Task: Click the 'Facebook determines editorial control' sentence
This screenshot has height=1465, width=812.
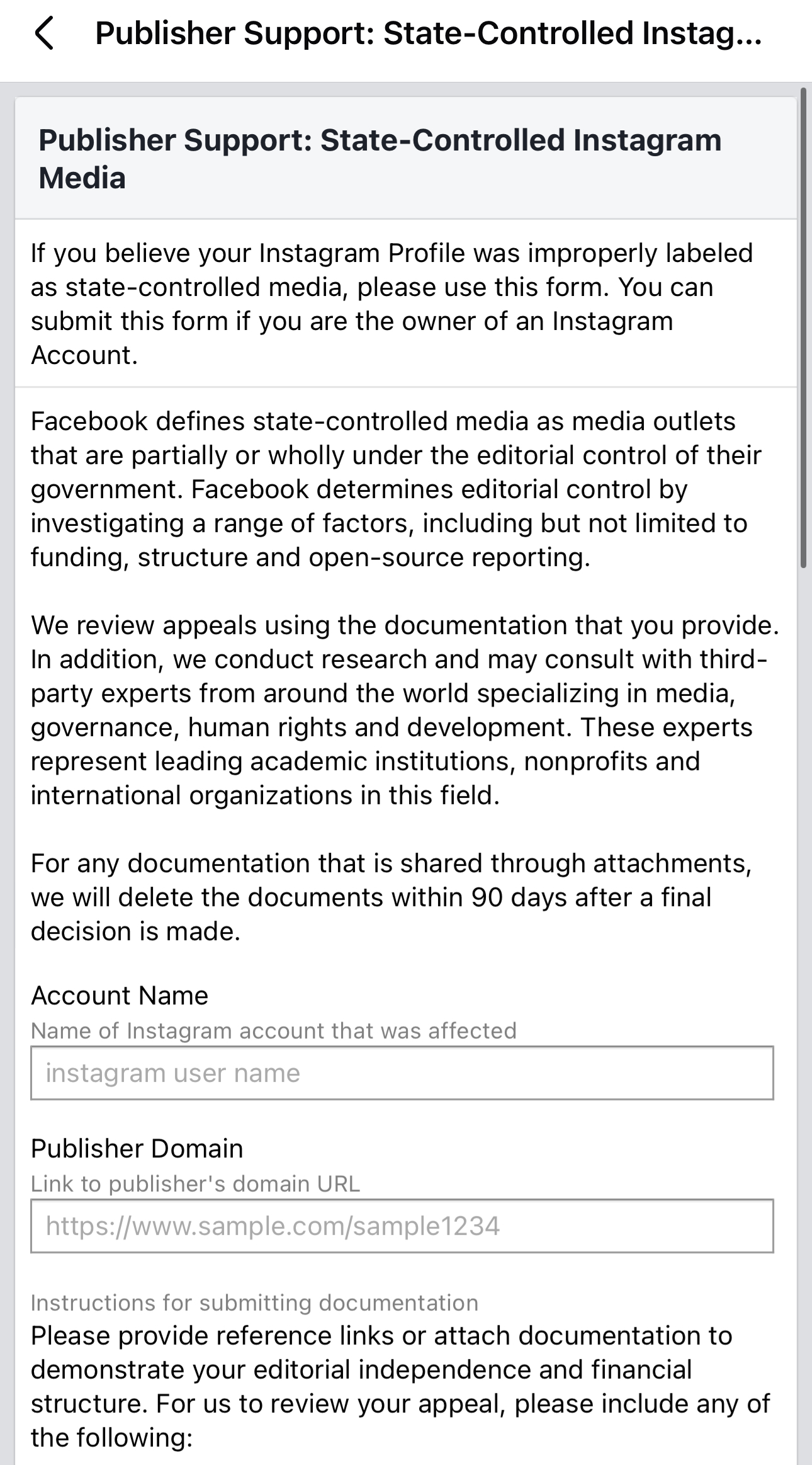Action: 390,523
